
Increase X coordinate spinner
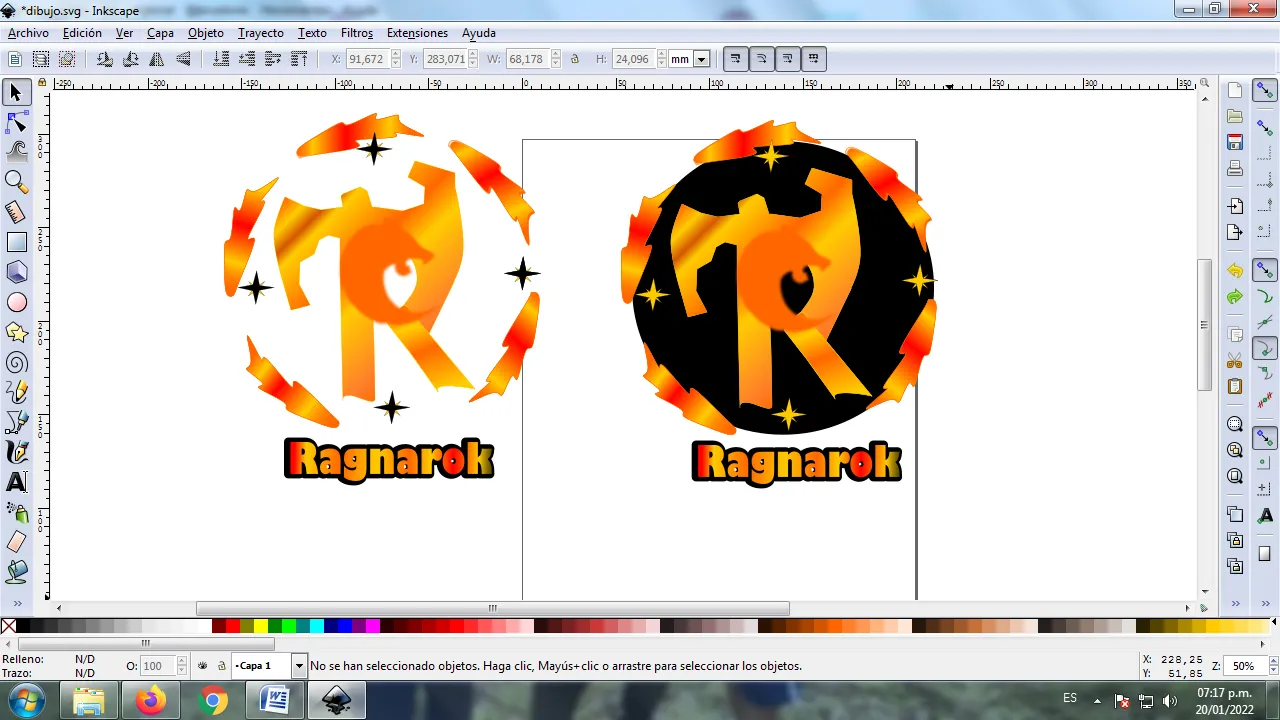click(395, 55)
